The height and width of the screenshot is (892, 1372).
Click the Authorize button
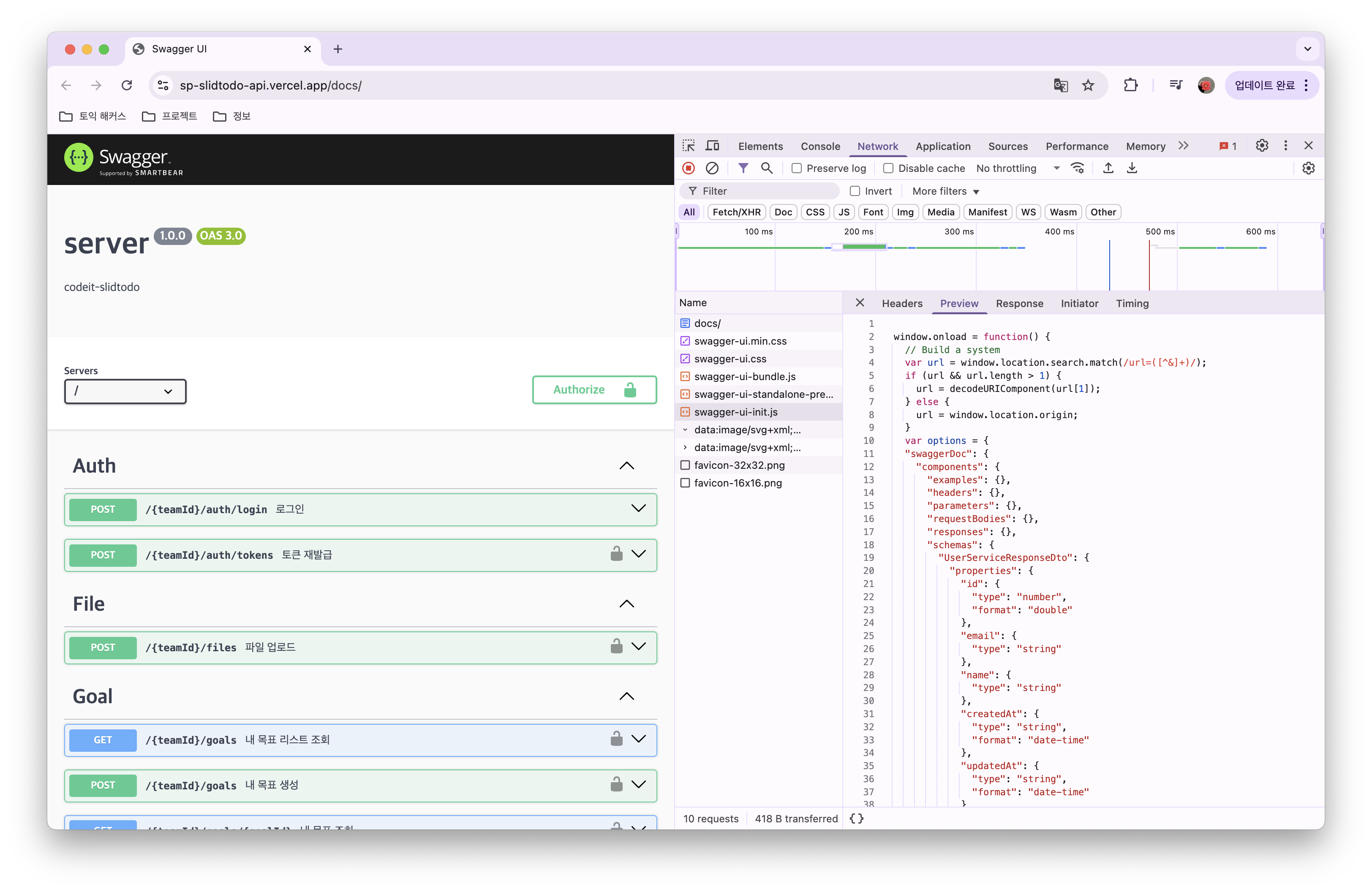tap(594, 389)
